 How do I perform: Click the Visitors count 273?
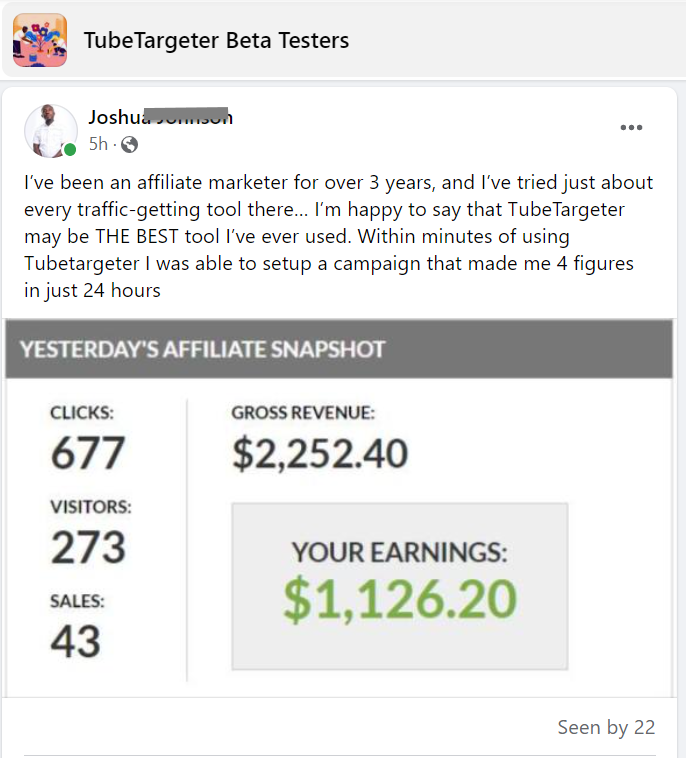pyautogui.click(x=88, y=547)
